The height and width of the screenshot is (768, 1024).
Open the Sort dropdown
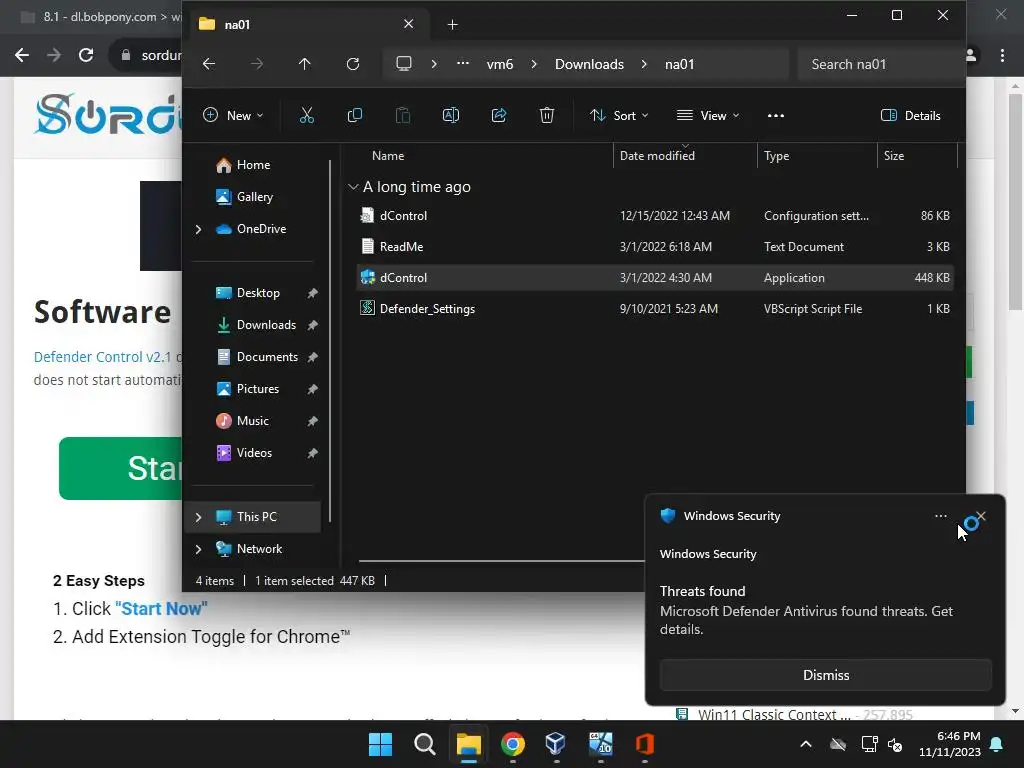point(619,116)
